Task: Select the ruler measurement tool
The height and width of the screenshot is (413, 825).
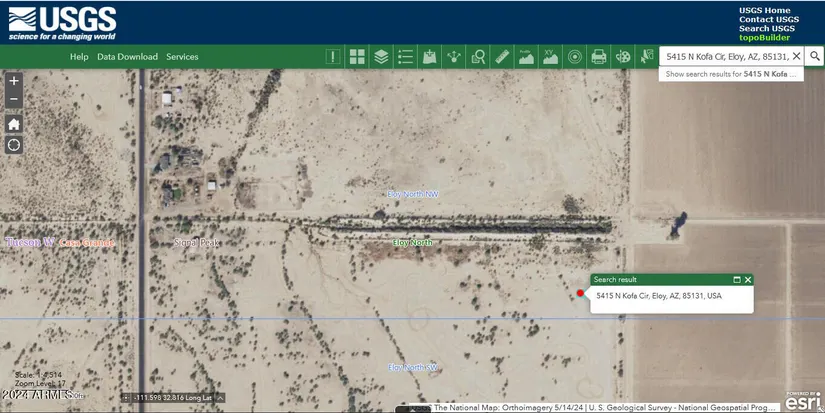Action: click(502, 57)
